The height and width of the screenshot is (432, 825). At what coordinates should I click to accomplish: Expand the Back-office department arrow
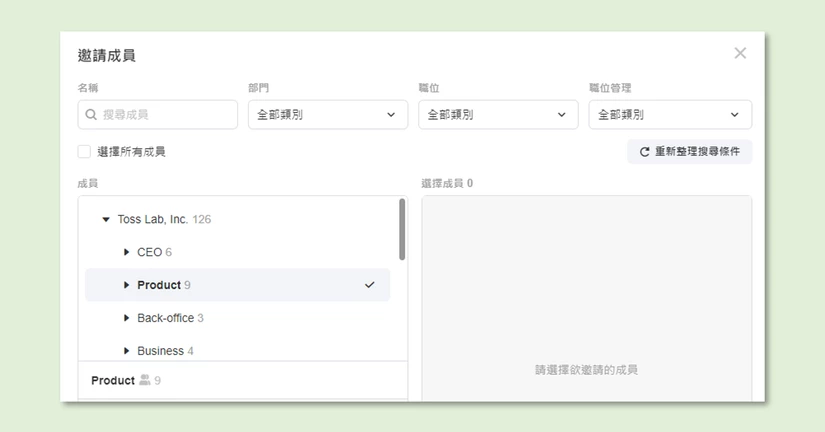pos(126,318)
